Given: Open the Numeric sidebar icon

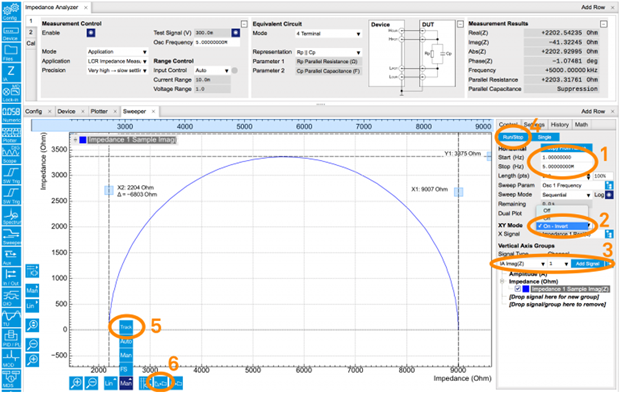Looking at the screenshot, I should (11, 114).
